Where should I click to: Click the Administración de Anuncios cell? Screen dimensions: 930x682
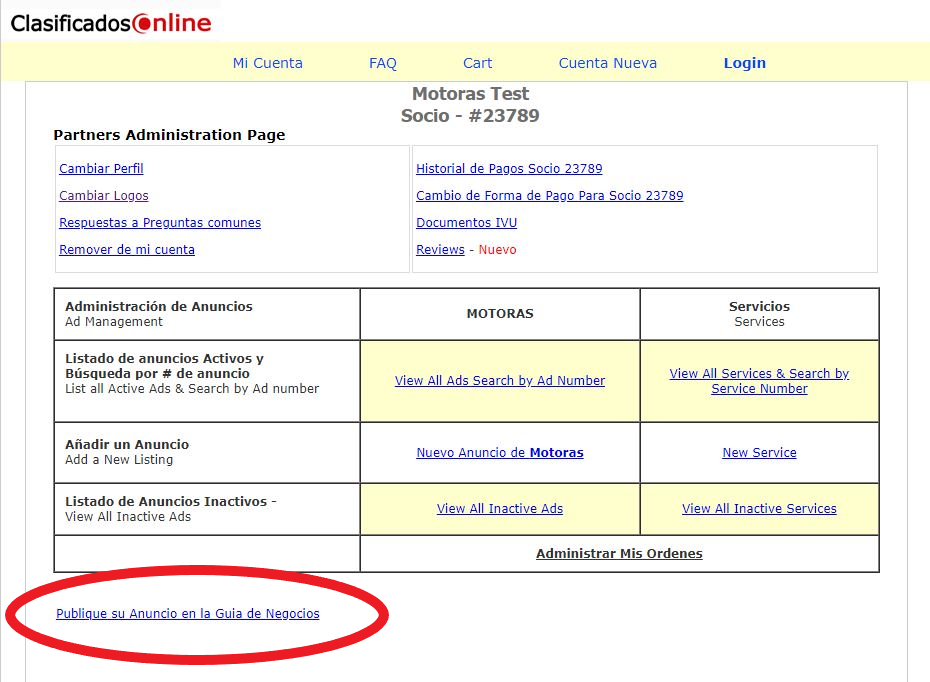pyautogui.click(x=207, y=314)
